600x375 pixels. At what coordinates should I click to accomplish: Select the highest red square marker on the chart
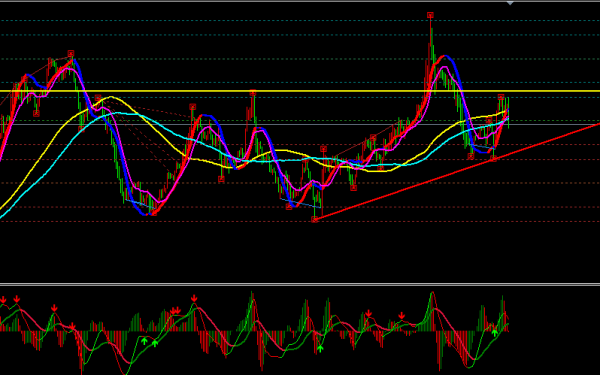point(430,15)
